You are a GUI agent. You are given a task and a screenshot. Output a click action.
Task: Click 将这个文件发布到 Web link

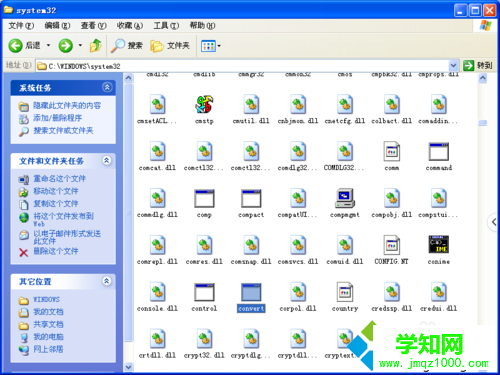coord(63,220)
